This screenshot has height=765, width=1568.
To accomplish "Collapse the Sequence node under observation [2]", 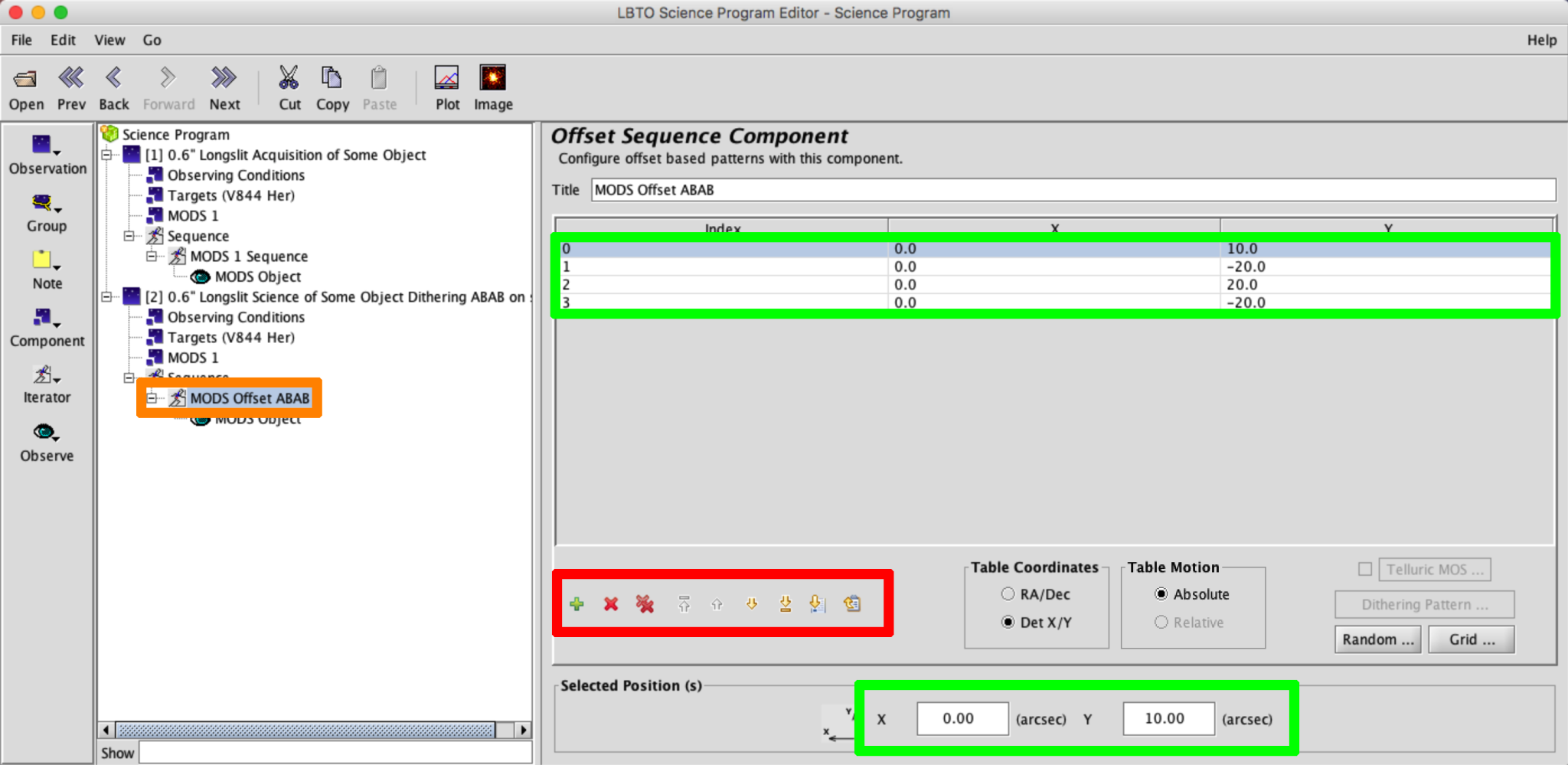I will (129, 378).
